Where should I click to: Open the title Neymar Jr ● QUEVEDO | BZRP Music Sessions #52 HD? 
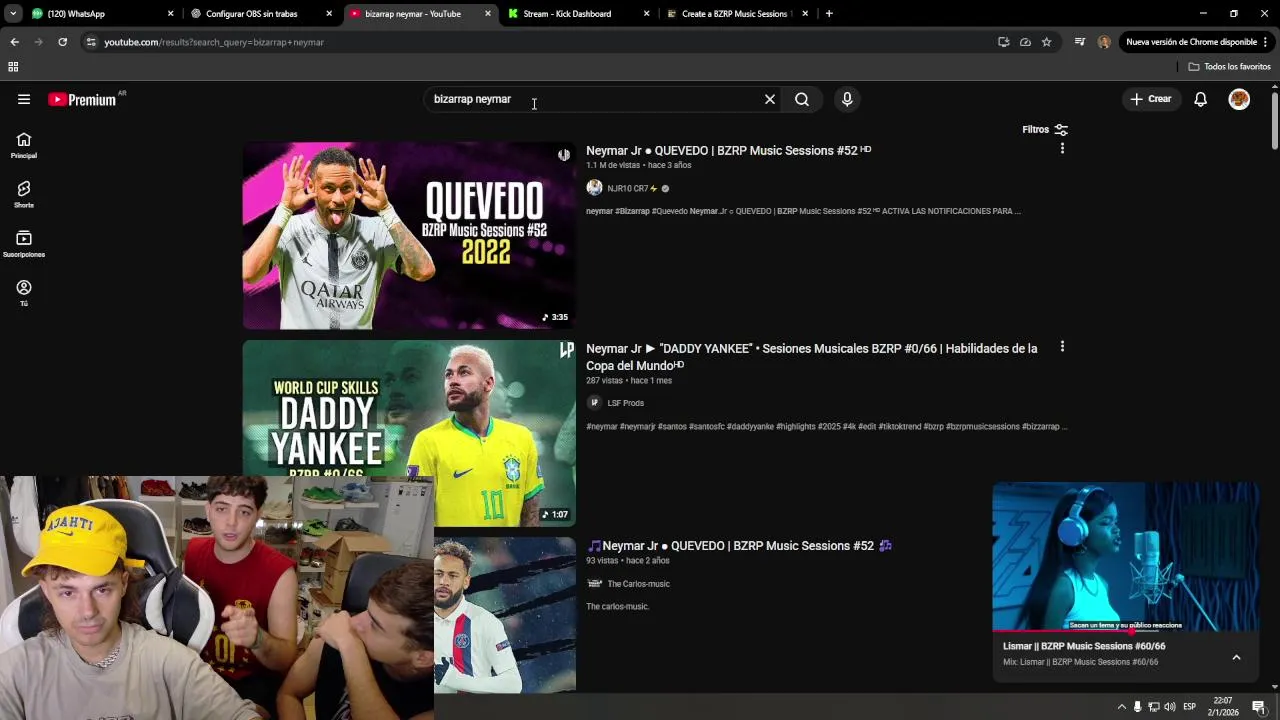pyautogui.click(x=728, y=150)
